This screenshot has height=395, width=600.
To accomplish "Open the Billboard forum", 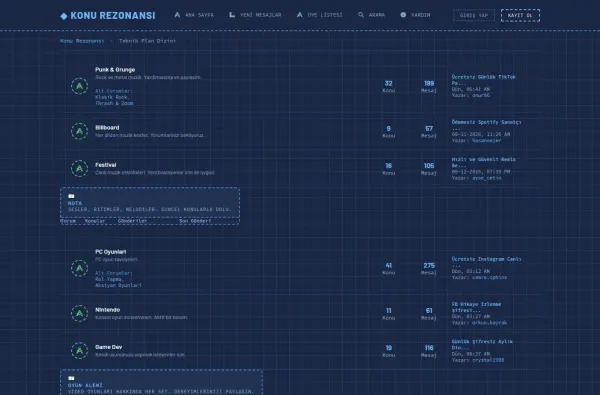I will click(x=107, y=127).
